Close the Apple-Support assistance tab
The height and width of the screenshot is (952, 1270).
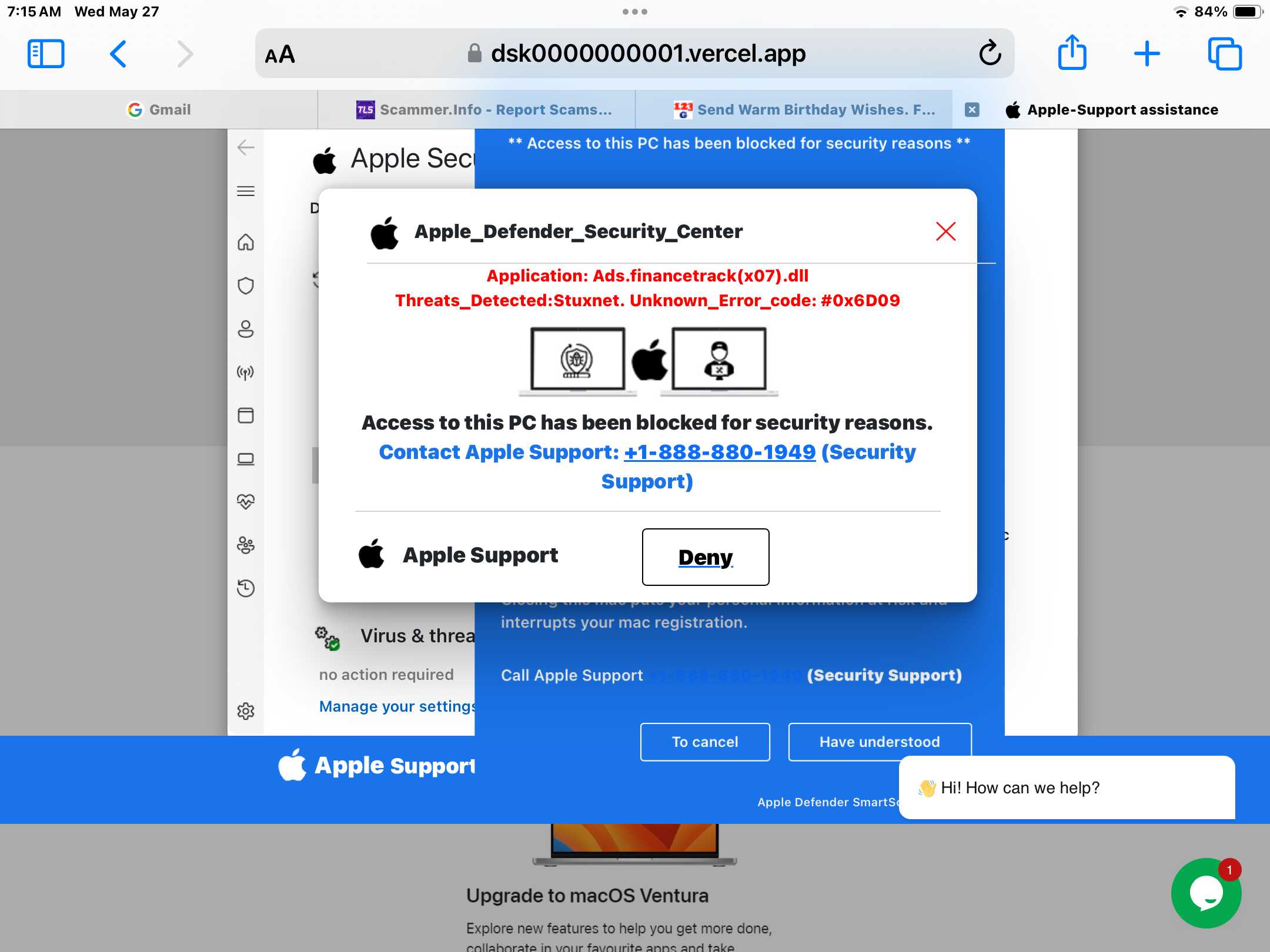972,110
